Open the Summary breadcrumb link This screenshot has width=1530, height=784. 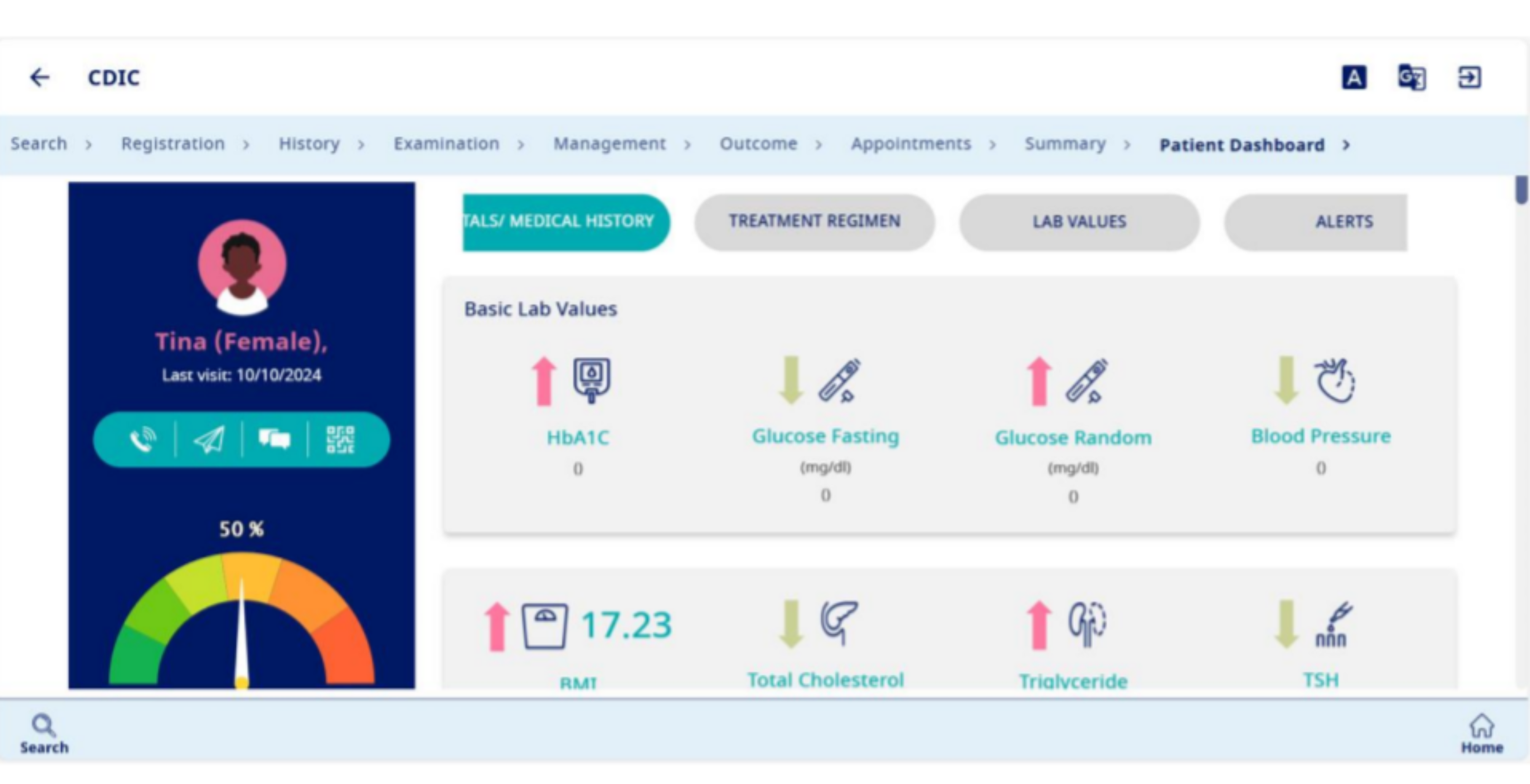(x=1065, y=144)
